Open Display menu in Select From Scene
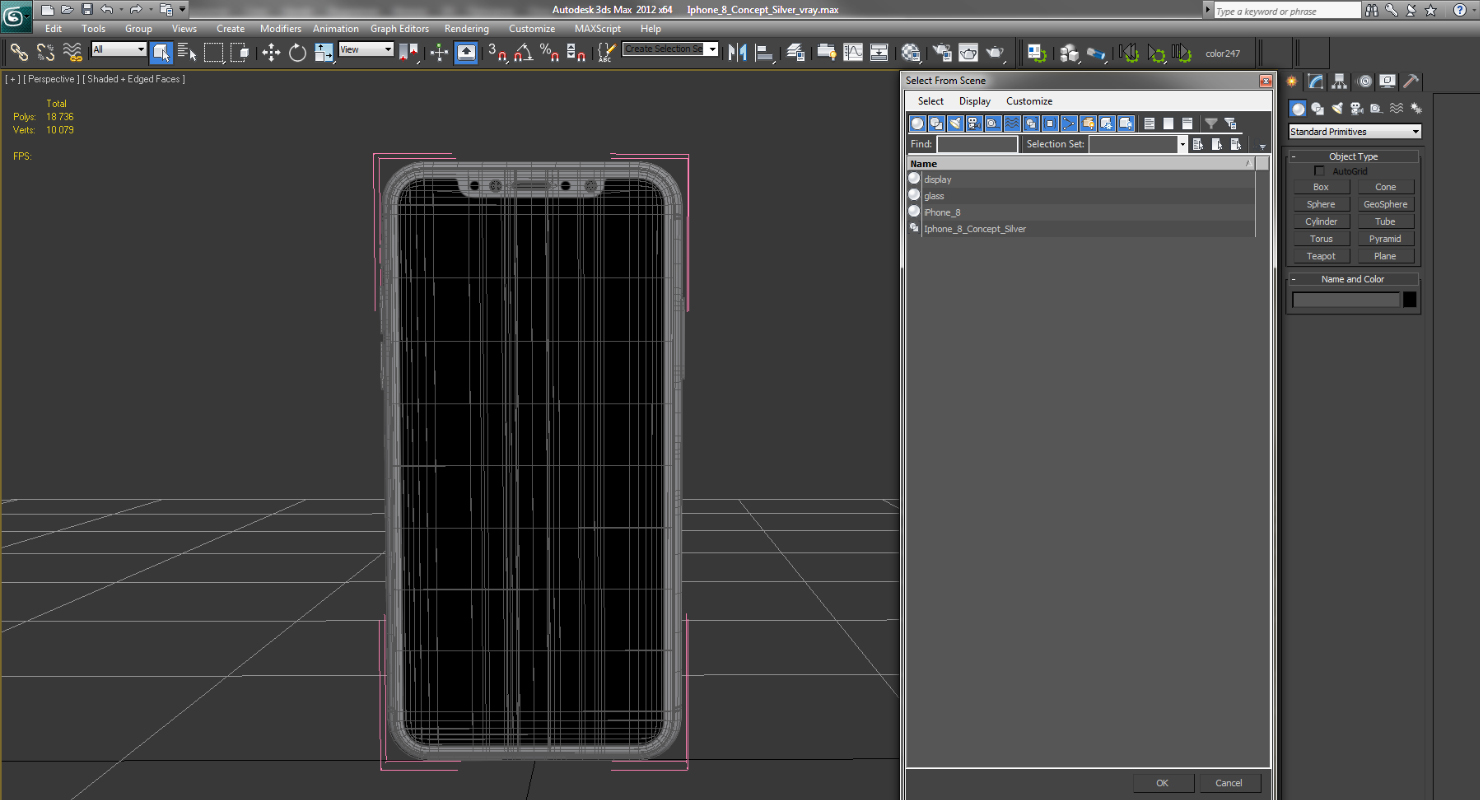Image resolution: width=1480 pixels, height=800 pixels. pyautogui.click(x=974, y=101)
